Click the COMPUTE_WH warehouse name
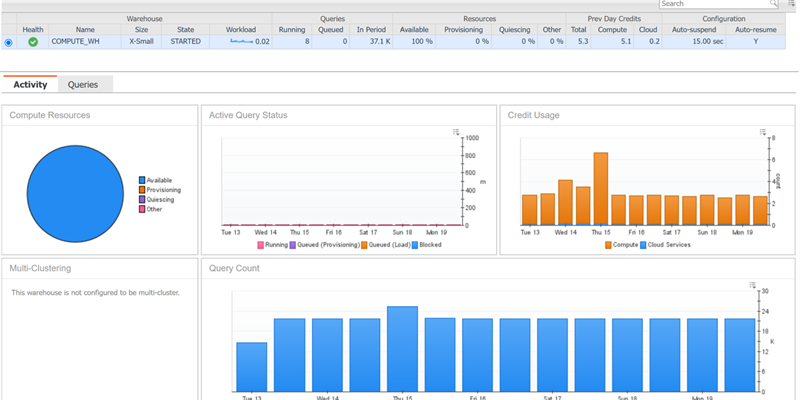This screenshot has height=400, width=800. tap(76, 41)
